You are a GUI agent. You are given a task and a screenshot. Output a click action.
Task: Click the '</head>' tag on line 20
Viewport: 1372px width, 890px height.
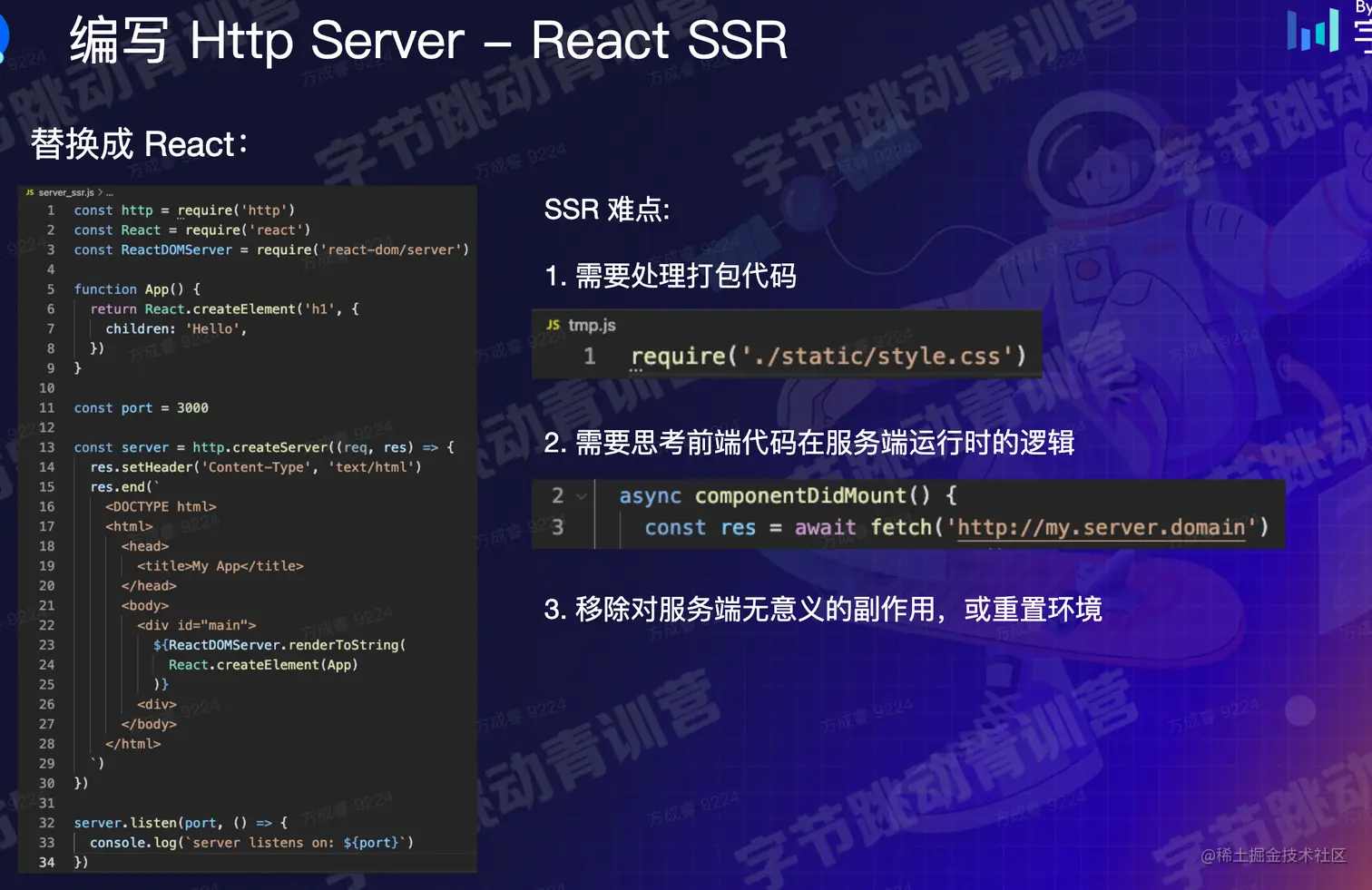coord(149,586)
